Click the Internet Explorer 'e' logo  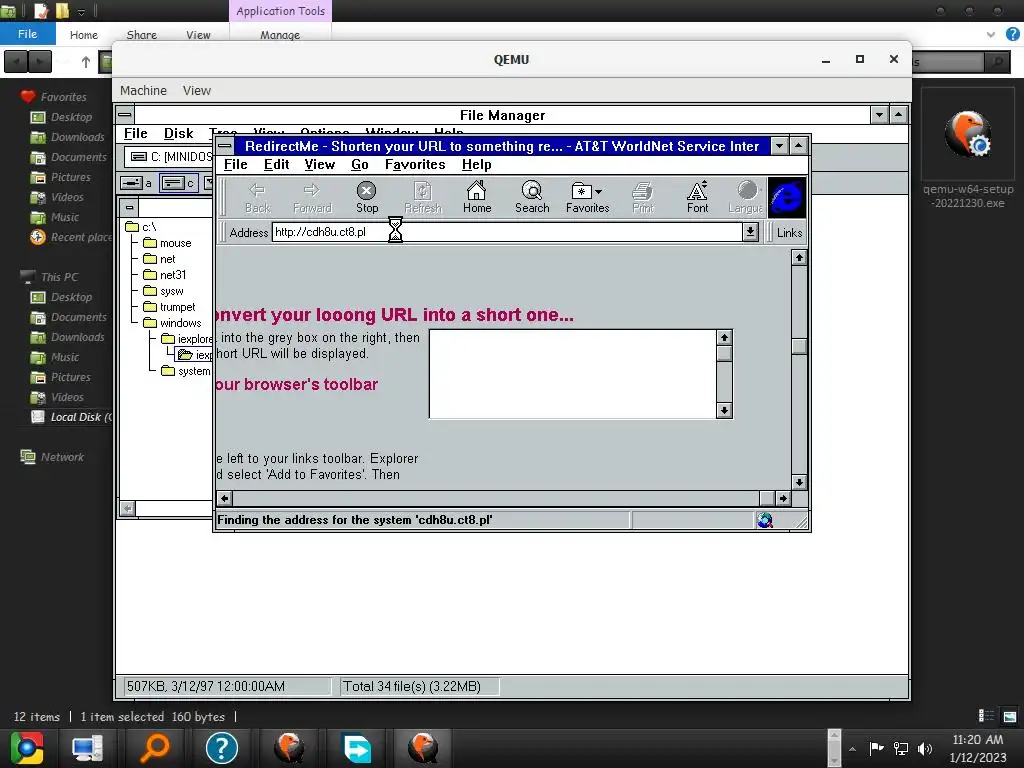coord(787,197)
